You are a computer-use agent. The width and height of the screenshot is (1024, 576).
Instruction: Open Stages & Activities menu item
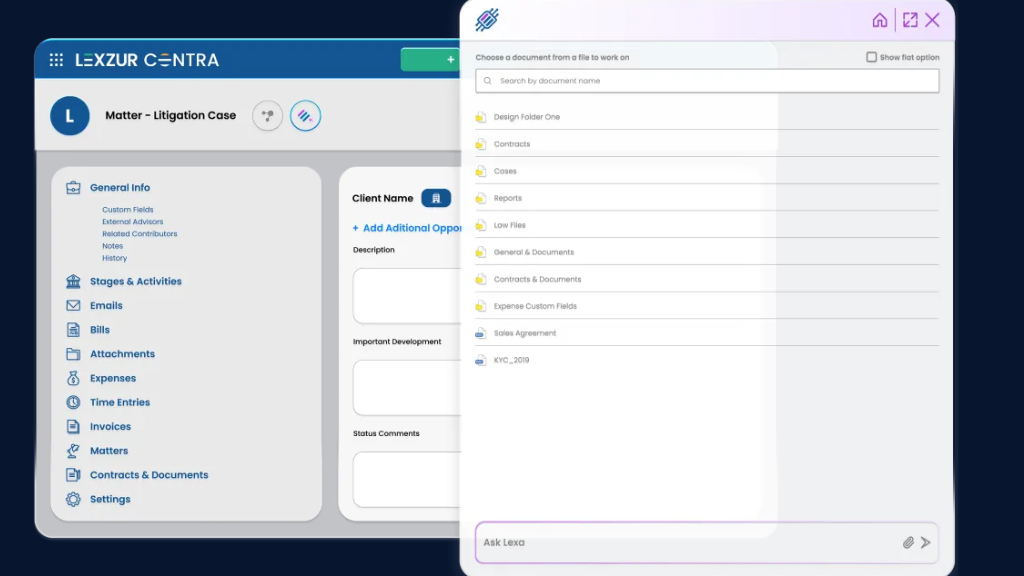tap(135, 282)
